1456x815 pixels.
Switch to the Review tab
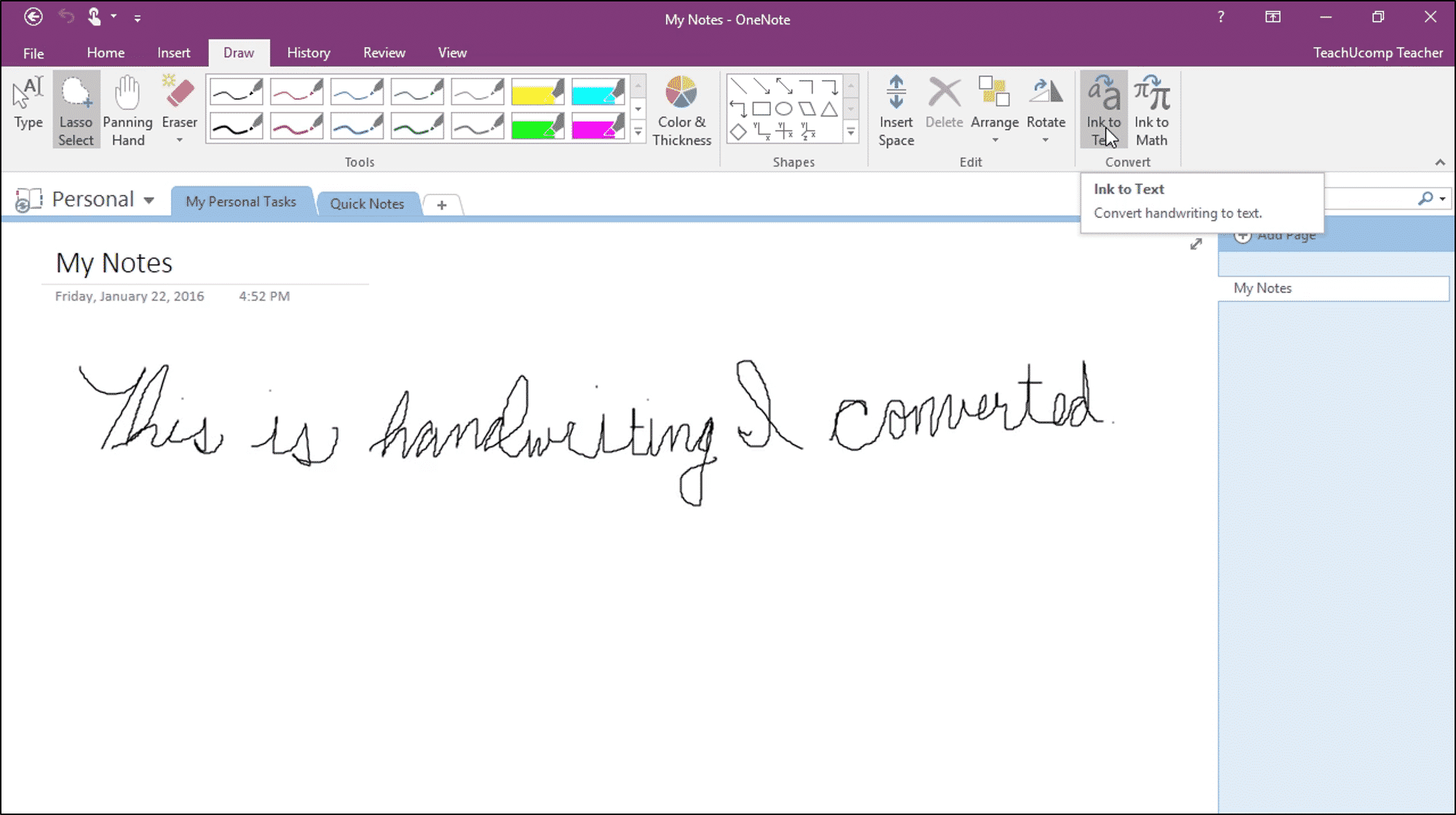[x=384, y=53]
